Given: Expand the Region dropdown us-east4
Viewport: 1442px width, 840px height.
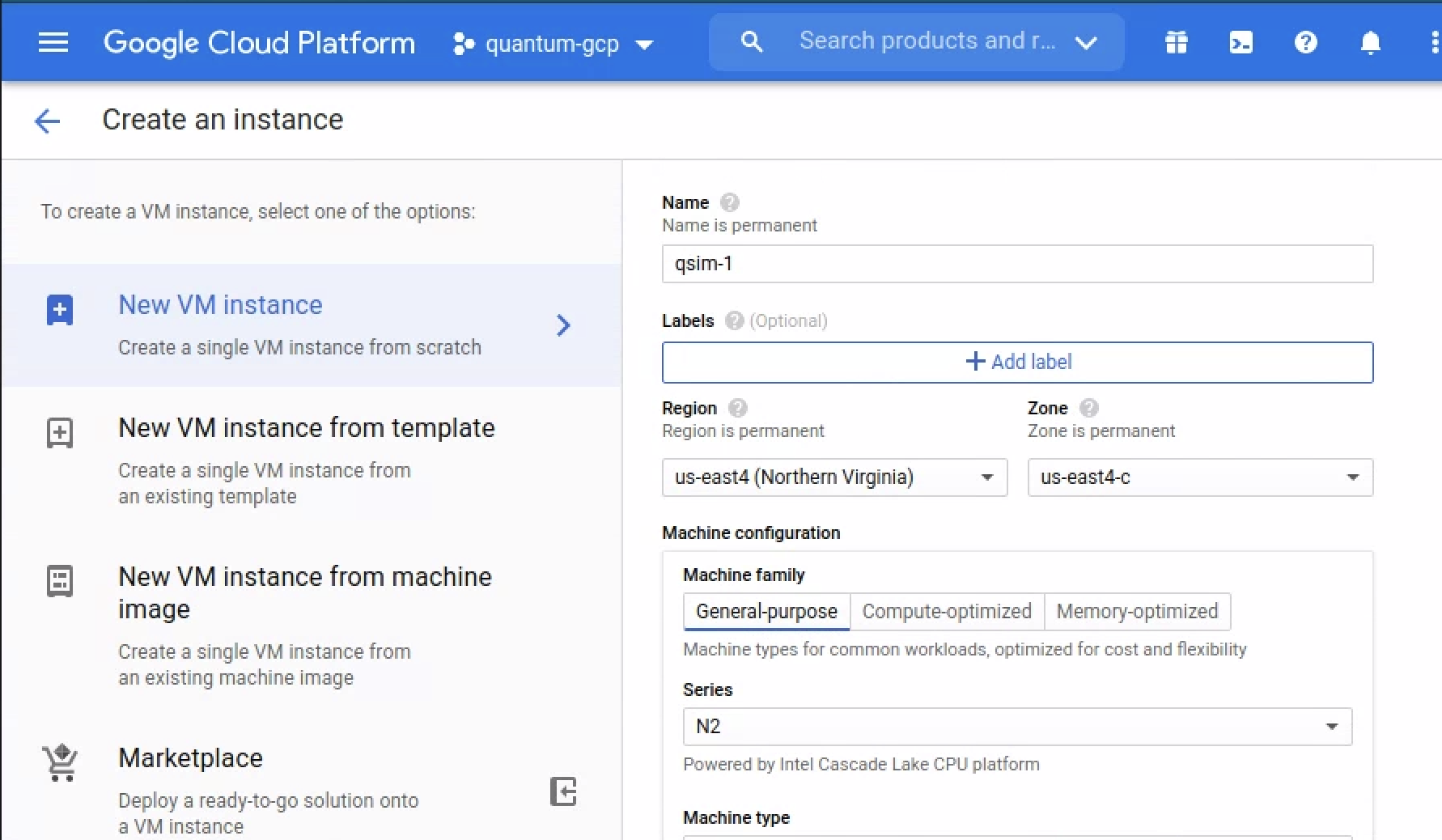Looking at the screenshot, I should [834, 477].
